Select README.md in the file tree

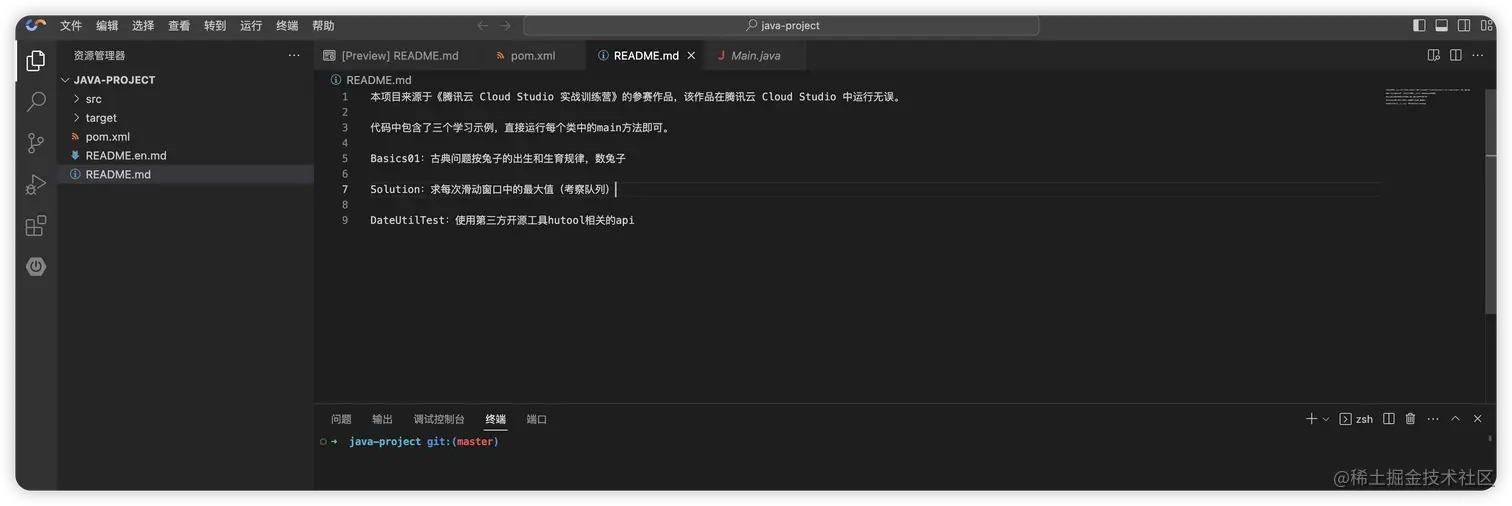pos(186,175)
